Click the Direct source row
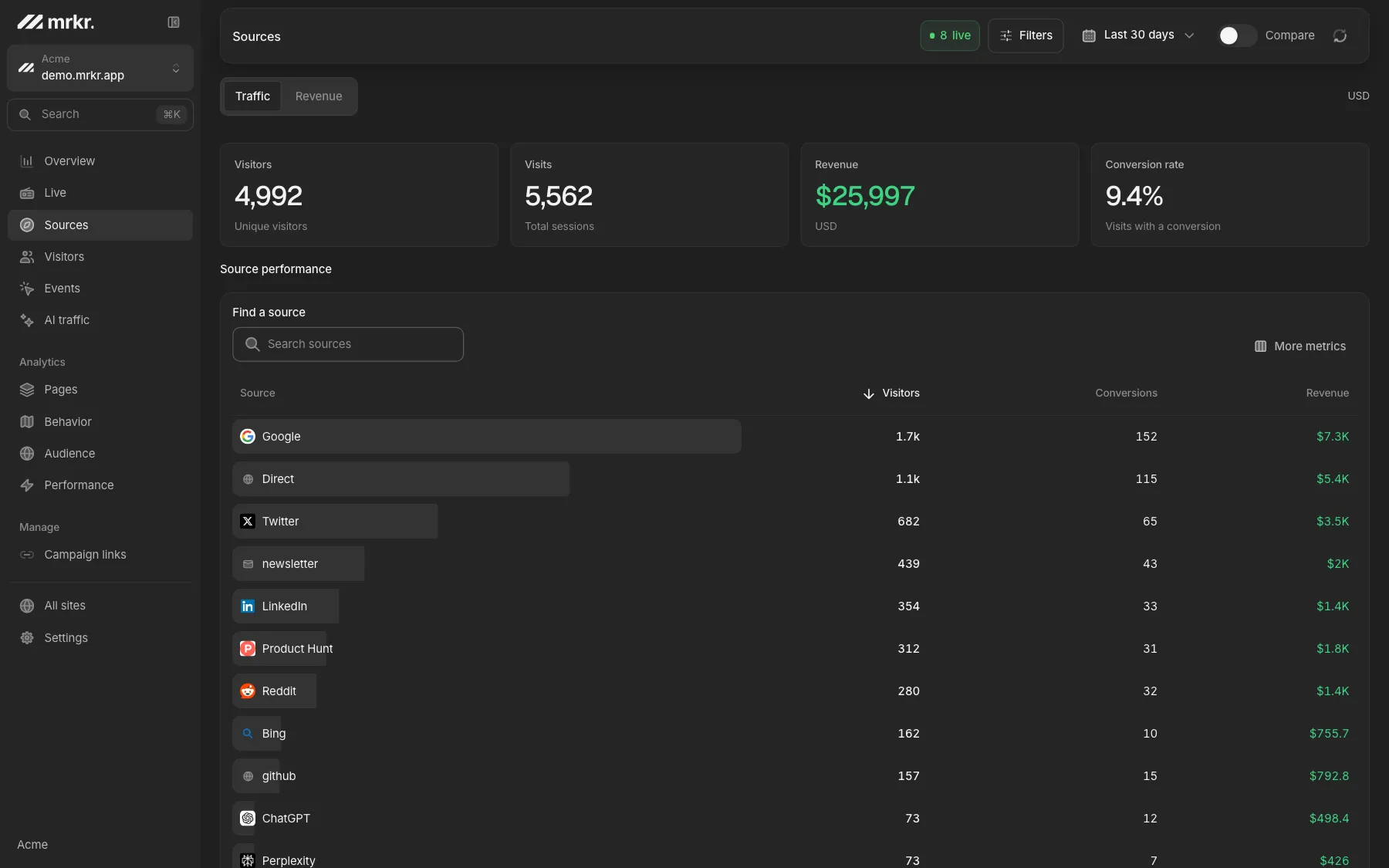Viewport: 1389px width, 868px height. click(795, 479)
